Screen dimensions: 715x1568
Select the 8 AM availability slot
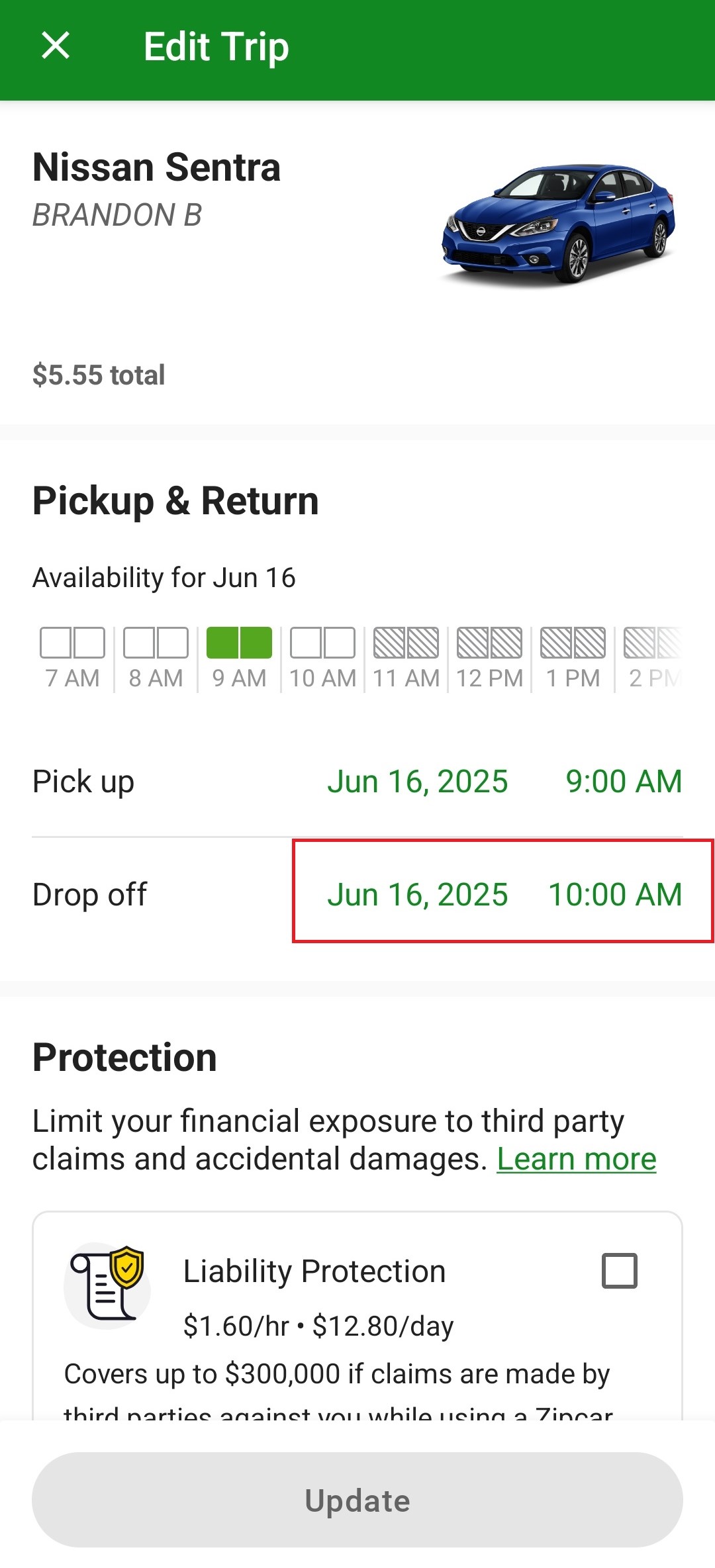point(156,659)
